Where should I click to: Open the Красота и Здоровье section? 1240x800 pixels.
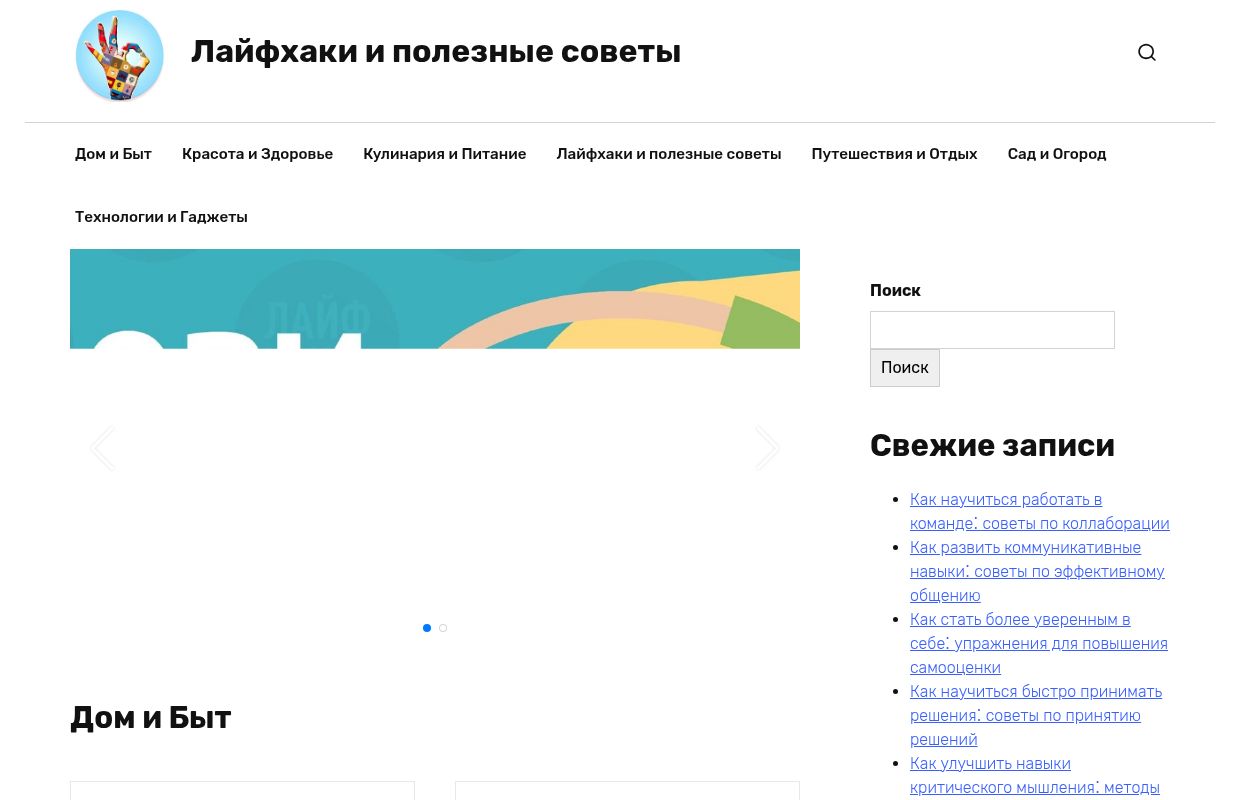[x=257, y=154]
